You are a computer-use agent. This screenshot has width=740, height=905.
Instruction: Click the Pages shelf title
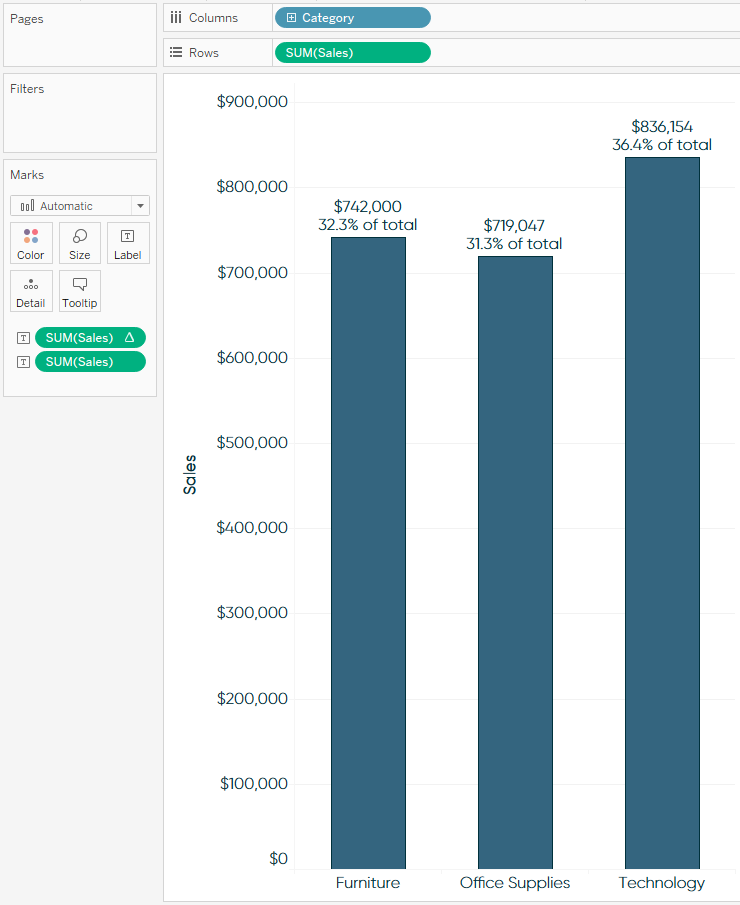coord(27,19)
